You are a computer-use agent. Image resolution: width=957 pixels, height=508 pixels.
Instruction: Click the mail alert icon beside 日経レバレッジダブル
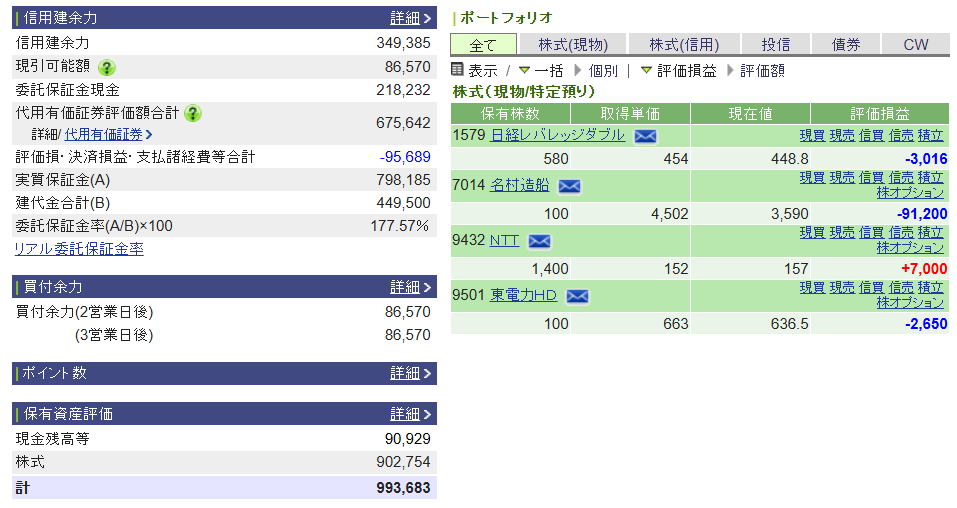click(x=645, y=136)
